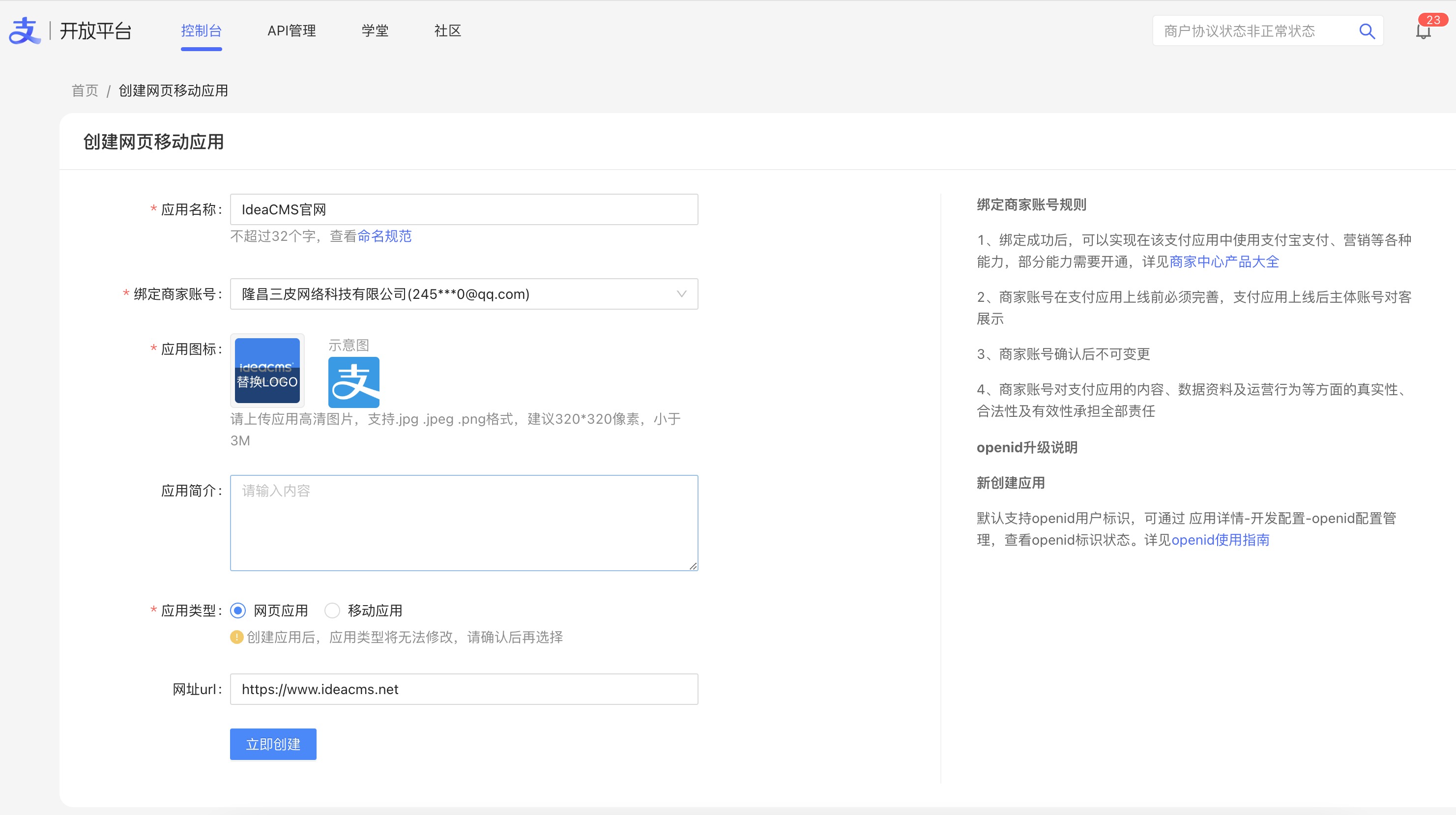Viewport: 1456px width, 815px height.
Task: Select the 网页应用 radio button
Action: click(x=238, y=611)
